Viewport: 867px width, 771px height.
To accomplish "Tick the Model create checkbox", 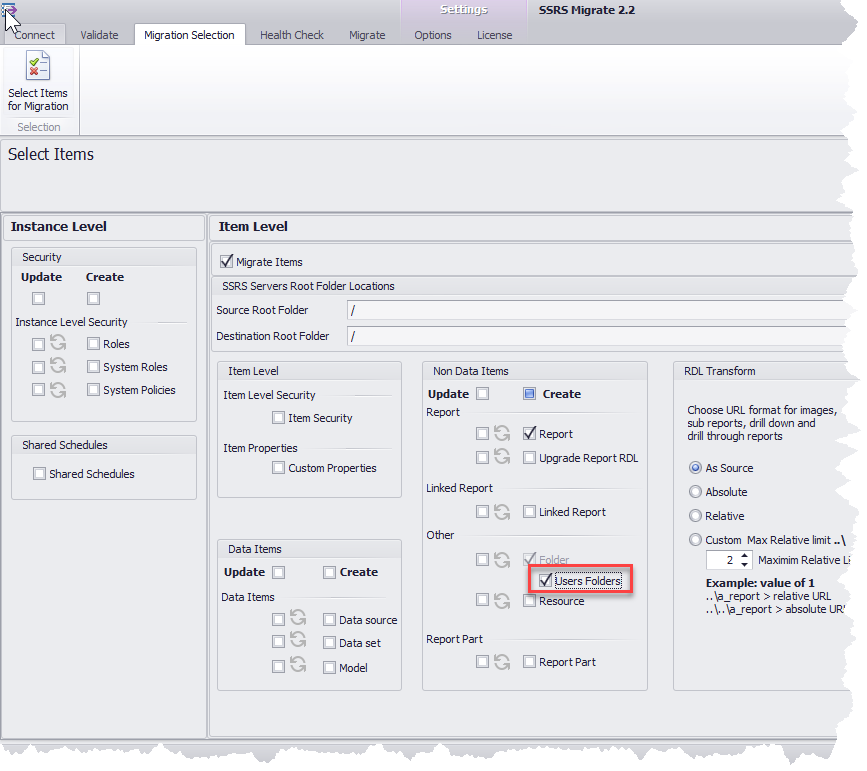I will pos(330,668).
